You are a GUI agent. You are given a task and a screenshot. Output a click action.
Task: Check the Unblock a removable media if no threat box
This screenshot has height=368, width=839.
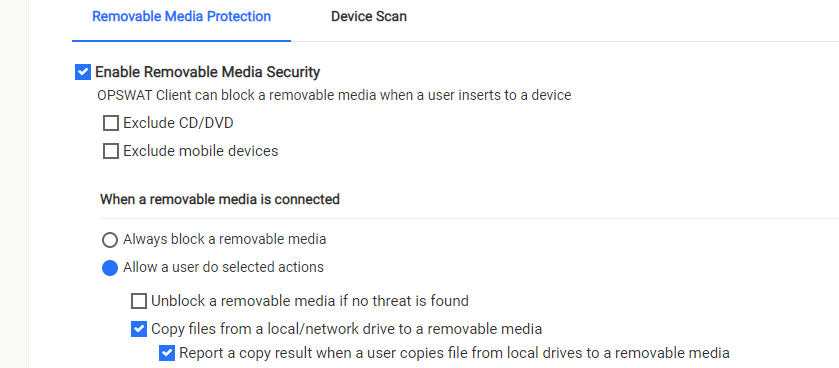tap(139, 301)
